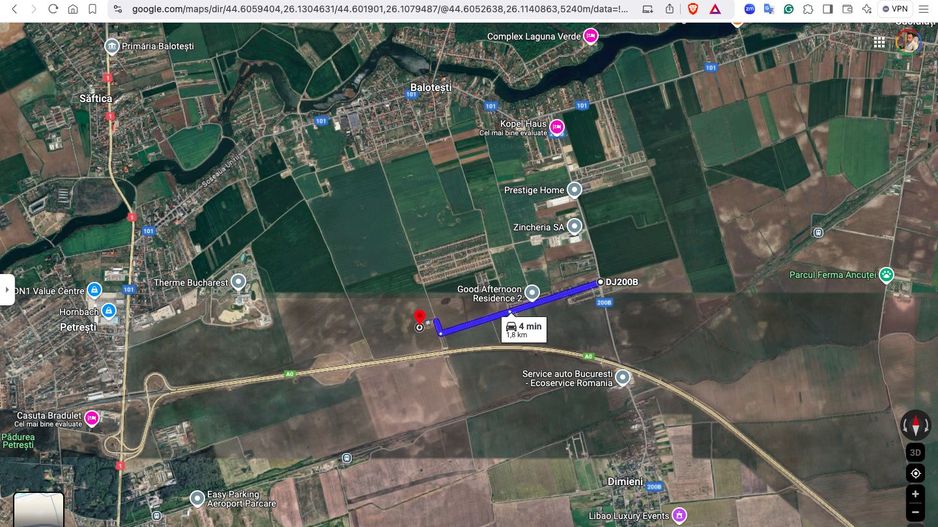Select the Primăria Balotești marker
This screenshot has width=938, height=527.
(111, 46)
